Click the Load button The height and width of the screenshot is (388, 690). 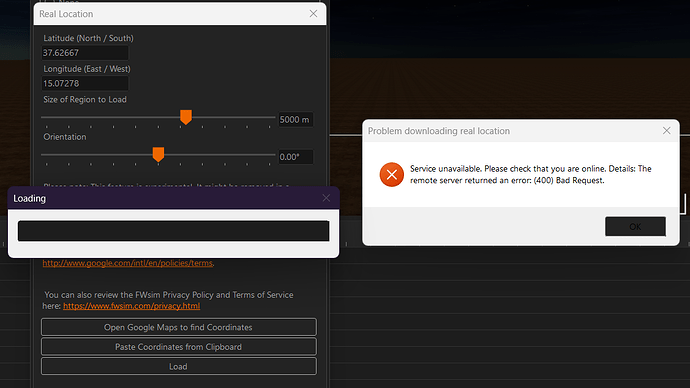pos(179,366)
